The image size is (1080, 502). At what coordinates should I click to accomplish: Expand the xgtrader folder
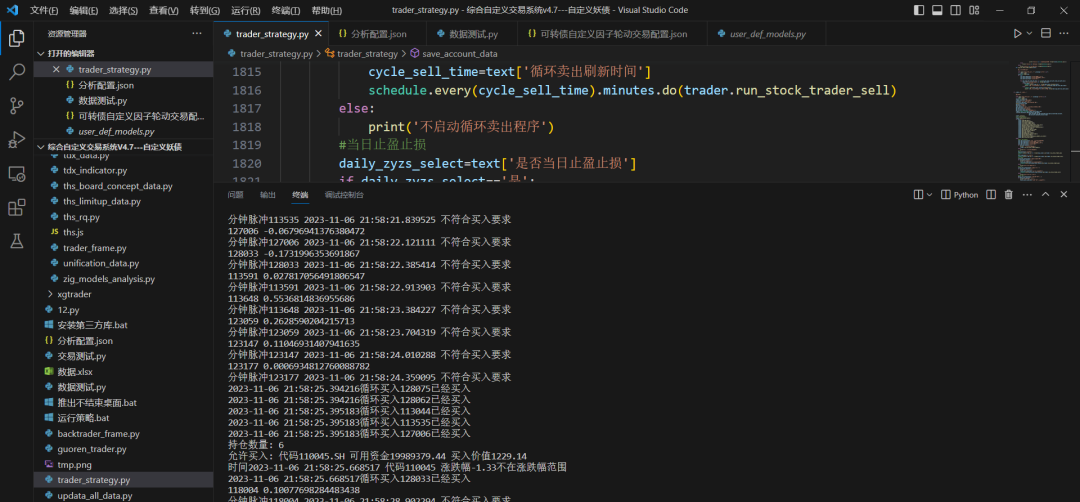(x=74, y=294)
